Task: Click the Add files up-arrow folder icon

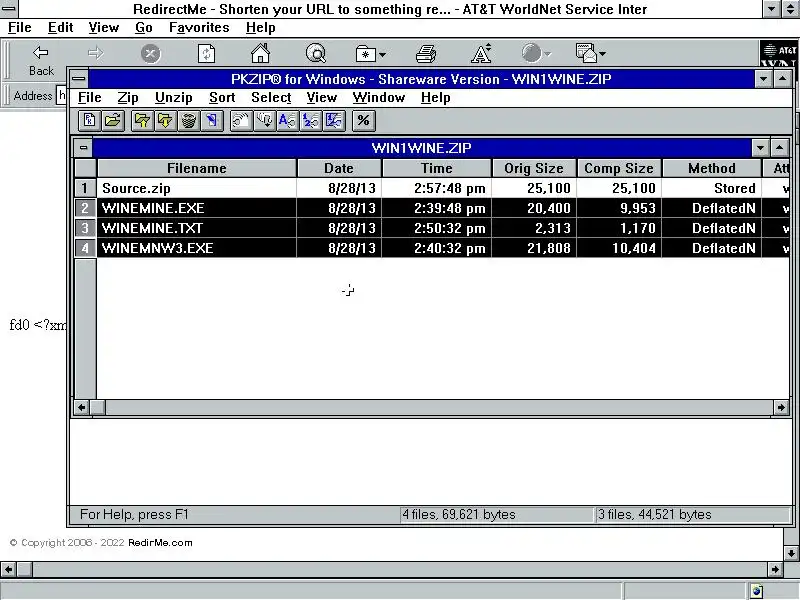Action: pos(142,121)
